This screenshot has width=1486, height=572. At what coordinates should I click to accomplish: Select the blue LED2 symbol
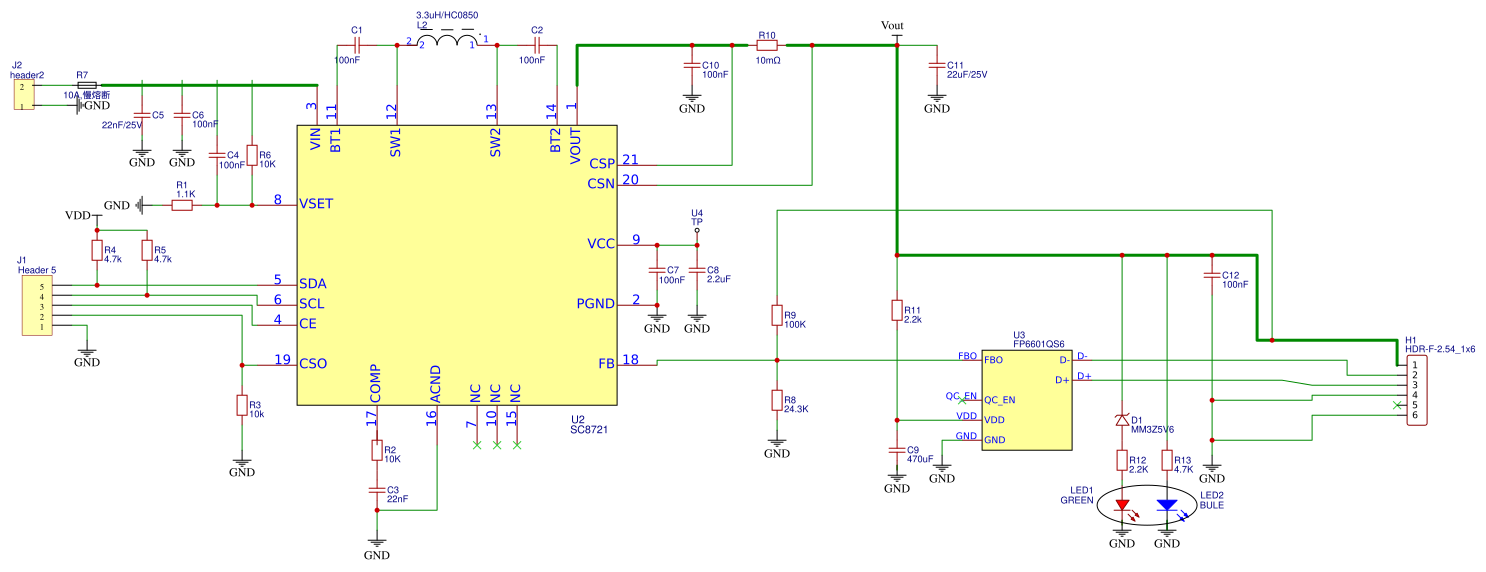[x=1167, y=506]
